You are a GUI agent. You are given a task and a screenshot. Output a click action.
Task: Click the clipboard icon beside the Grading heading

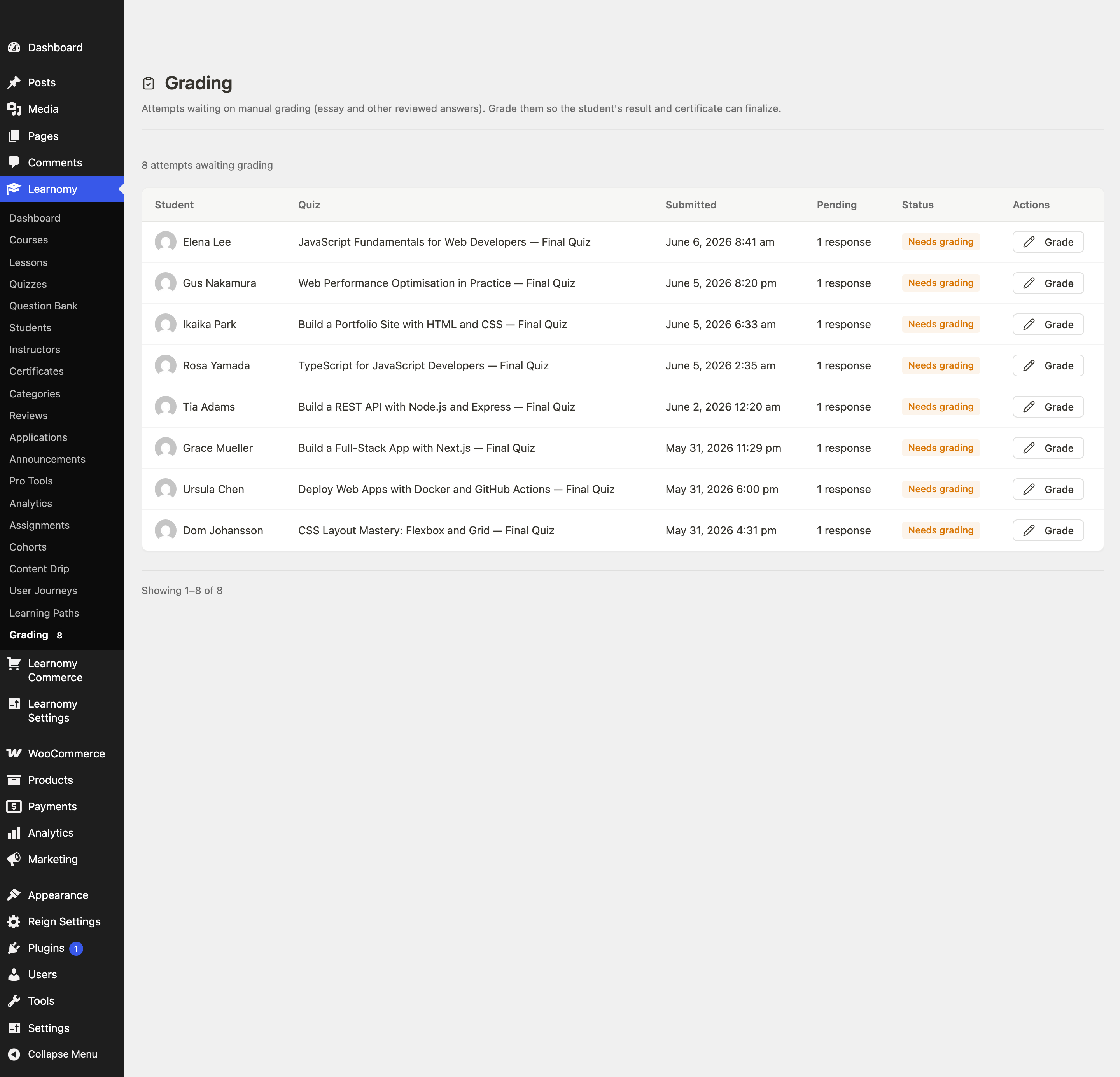point(149,84)
